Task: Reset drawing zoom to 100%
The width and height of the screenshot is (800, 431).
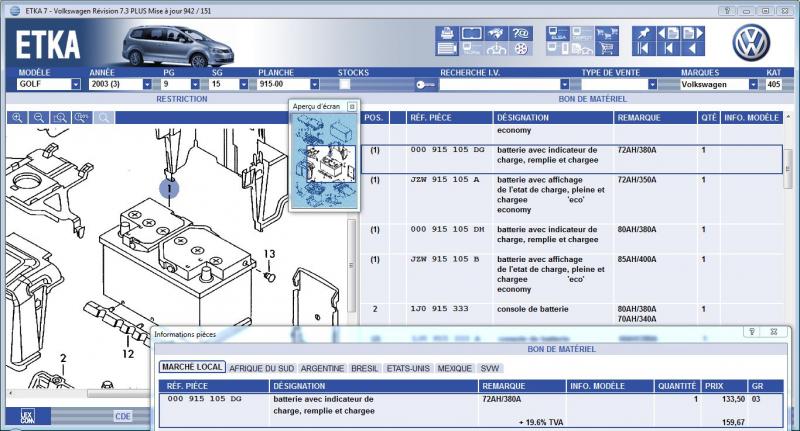Action: pyautogui.click(x=82, y=118)
